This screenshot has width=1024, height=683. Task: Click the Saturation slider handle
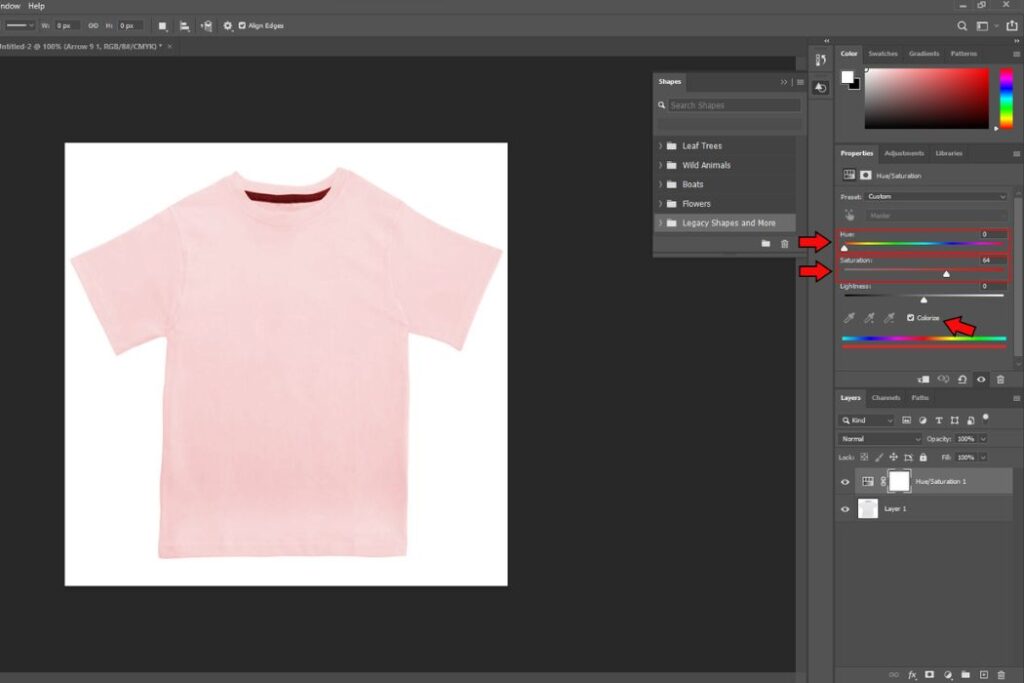click(x=946, y=274)
